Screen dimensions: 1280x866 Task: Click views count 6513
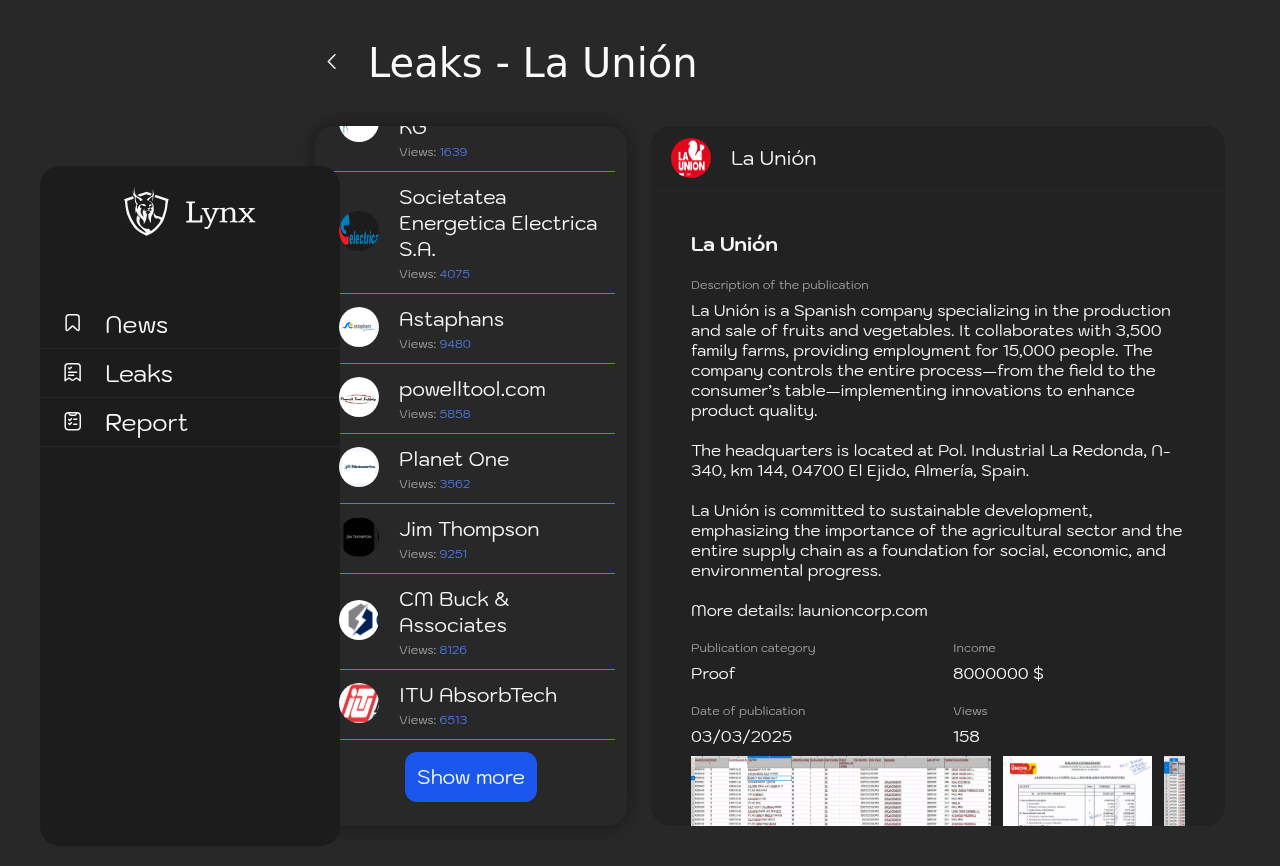point(453,720)
